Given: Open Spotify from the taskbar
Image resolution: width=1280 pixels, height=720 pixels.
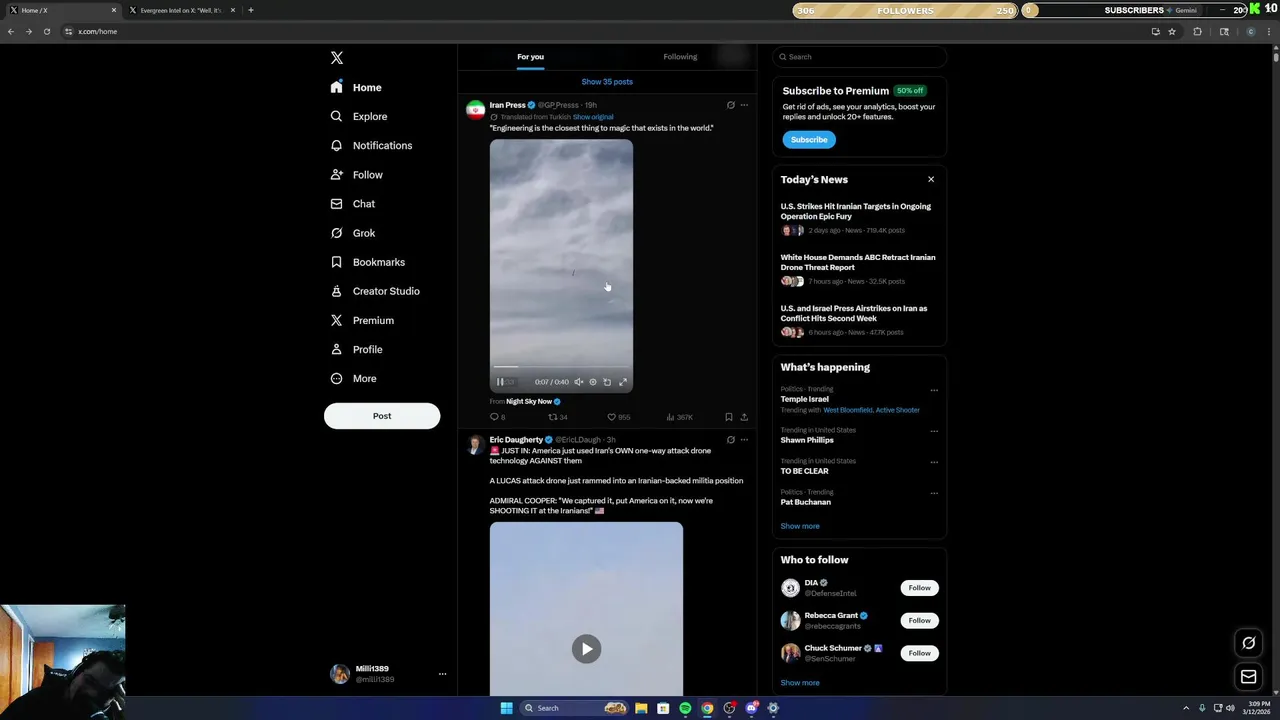Looking at the screenshot, I should point(685,708).
